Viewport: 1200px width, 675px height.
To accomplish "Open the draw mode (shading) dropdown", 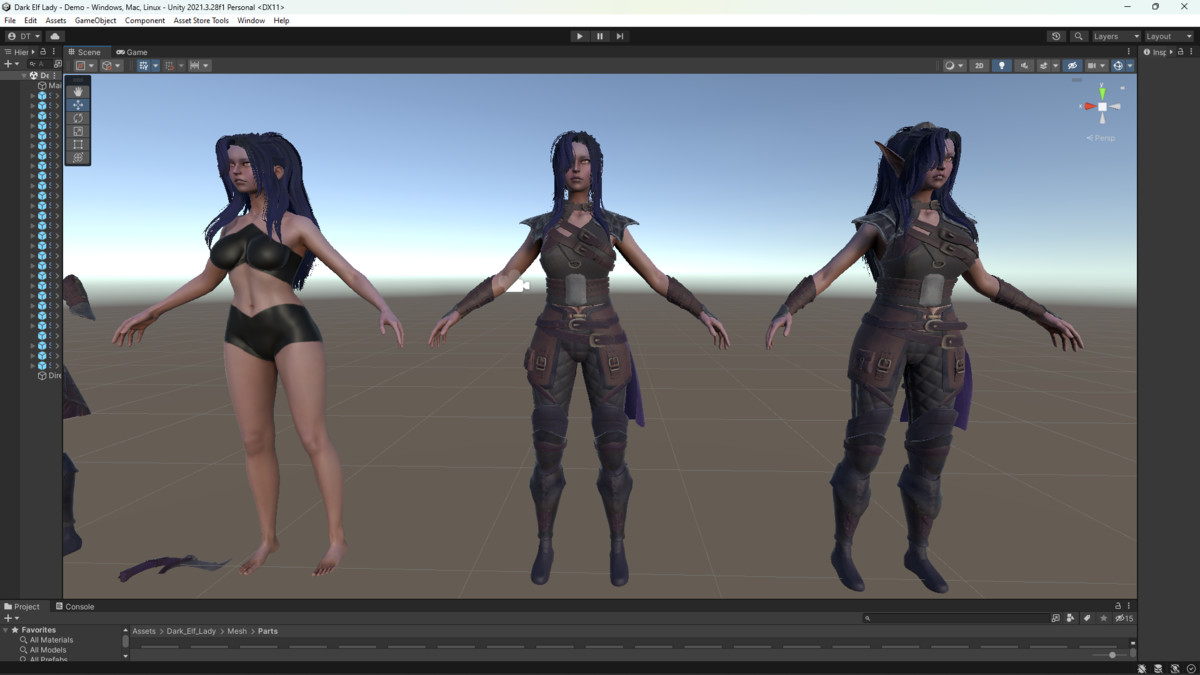I will 953,66.
